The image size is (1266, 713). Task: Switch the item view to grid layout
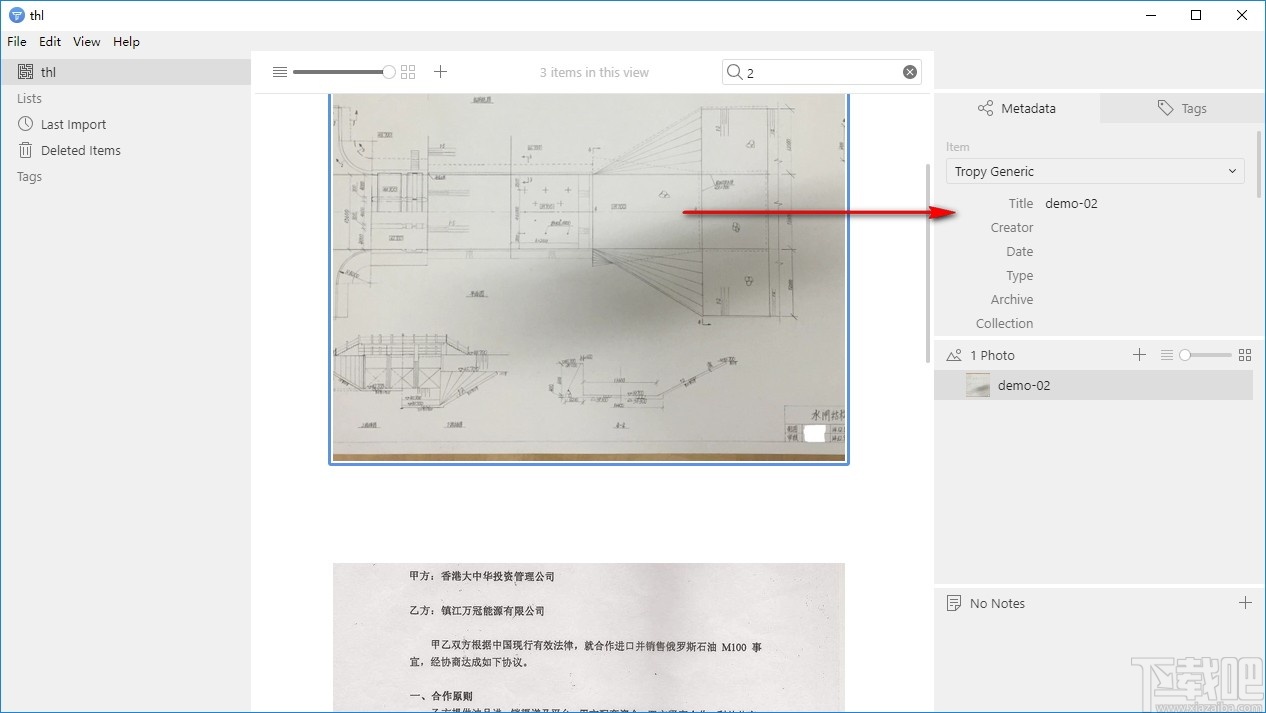(408, 71)
